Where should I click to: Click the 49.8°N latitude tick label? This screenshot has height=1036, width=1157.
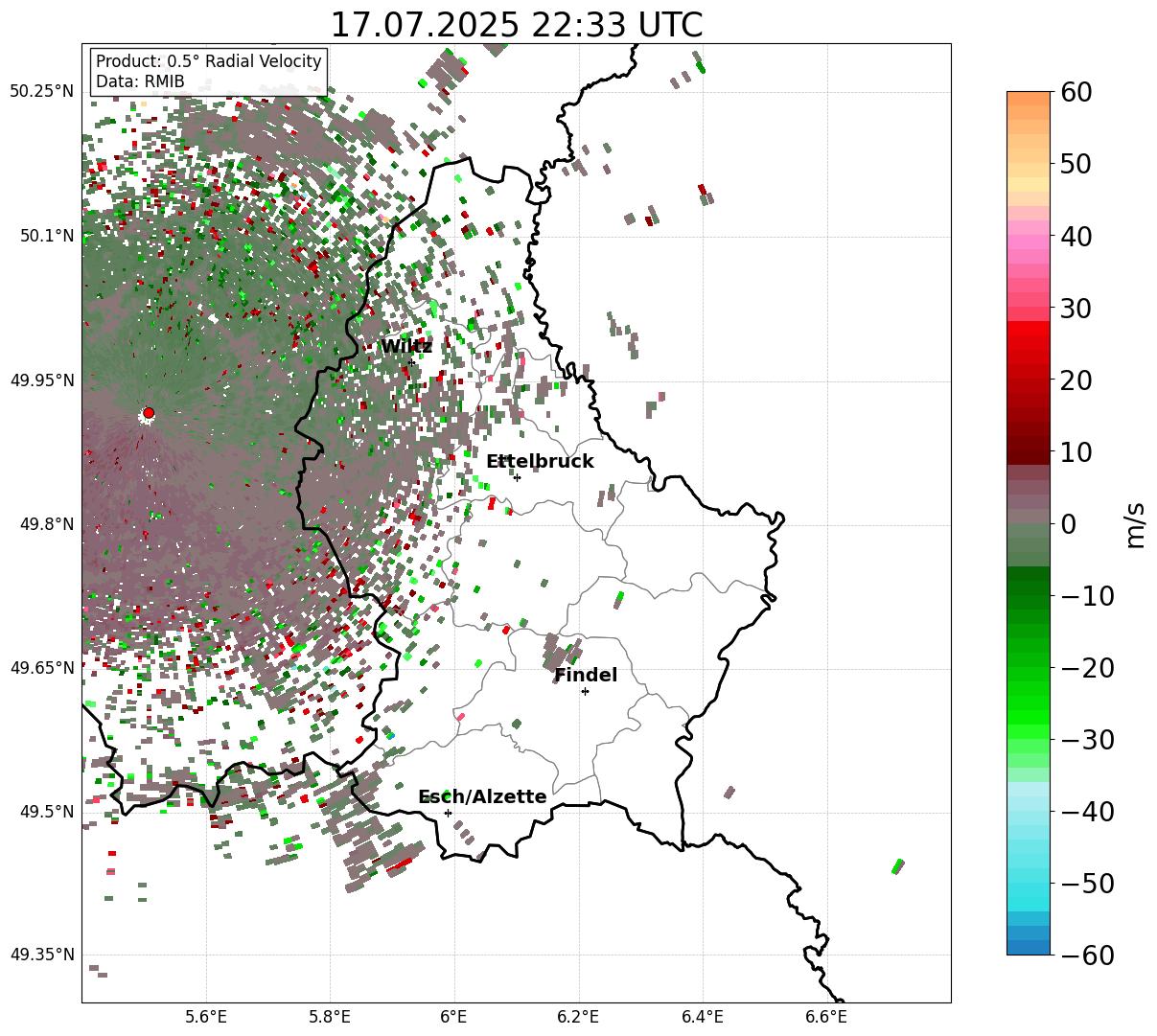(x=46, y=524)
